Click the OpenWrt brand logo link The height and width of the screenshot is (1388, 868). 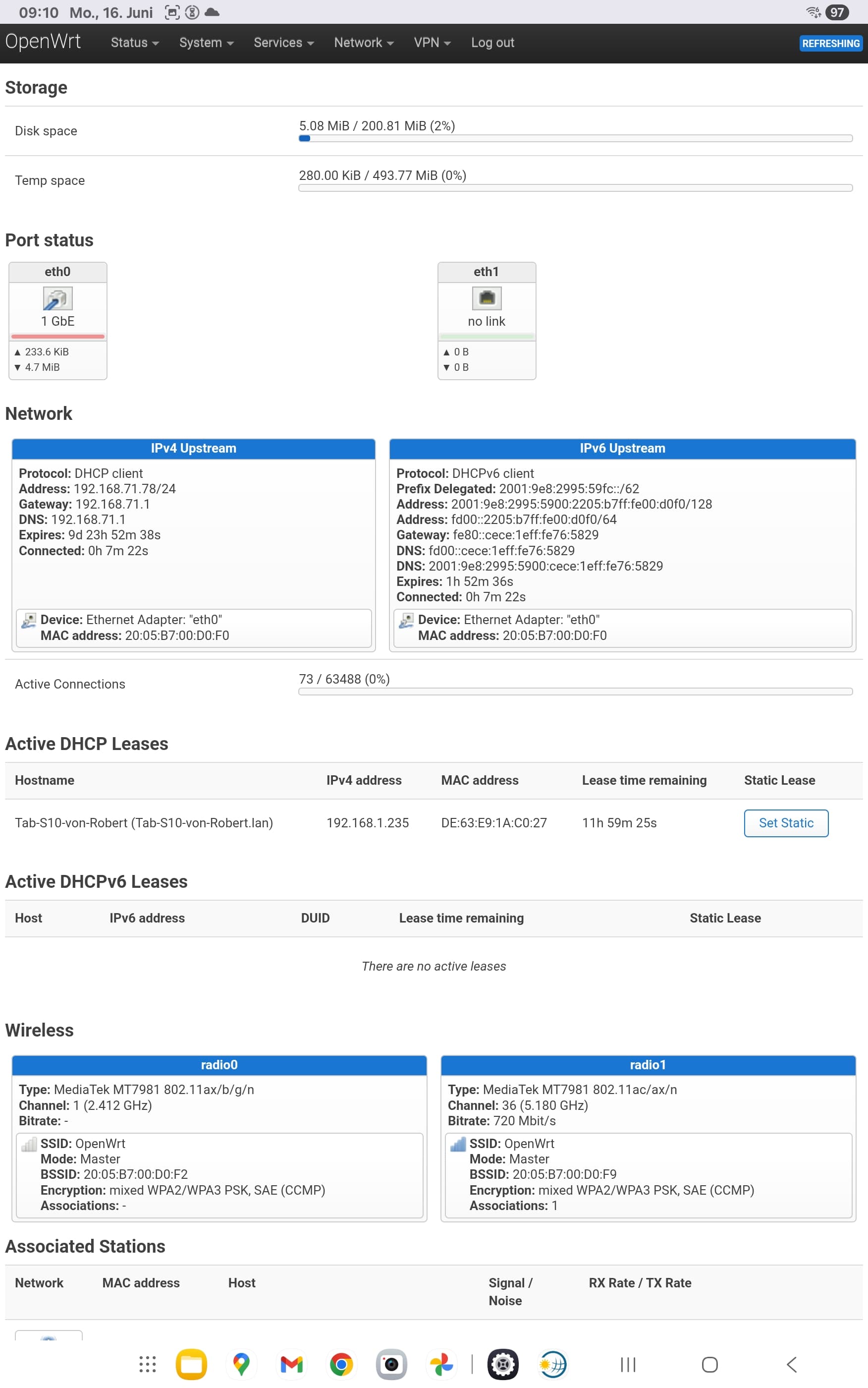(43, 42)
